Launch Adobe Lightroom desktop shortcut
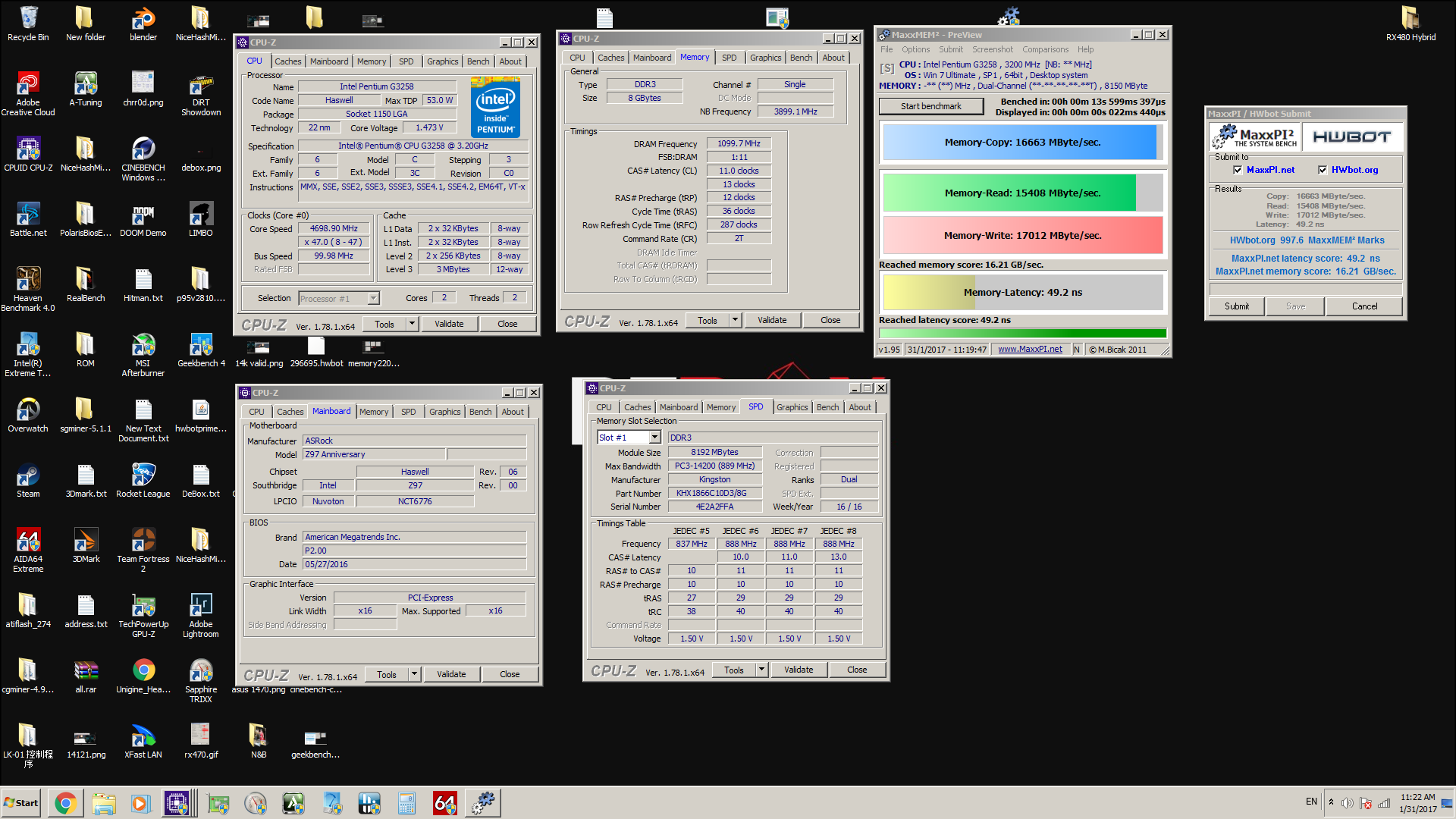Viewport: 1456px width, 819px height. coord(201,616)
